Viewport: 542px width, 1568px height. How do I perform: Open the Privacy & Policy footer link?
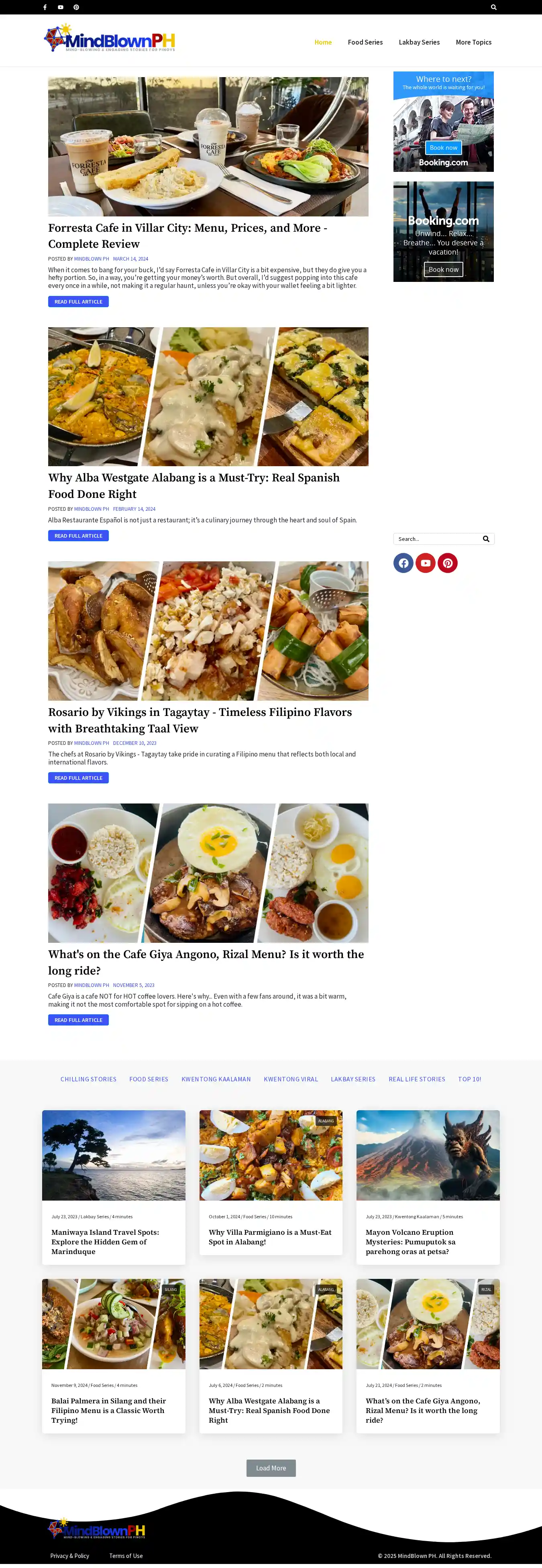(70, 1556)
